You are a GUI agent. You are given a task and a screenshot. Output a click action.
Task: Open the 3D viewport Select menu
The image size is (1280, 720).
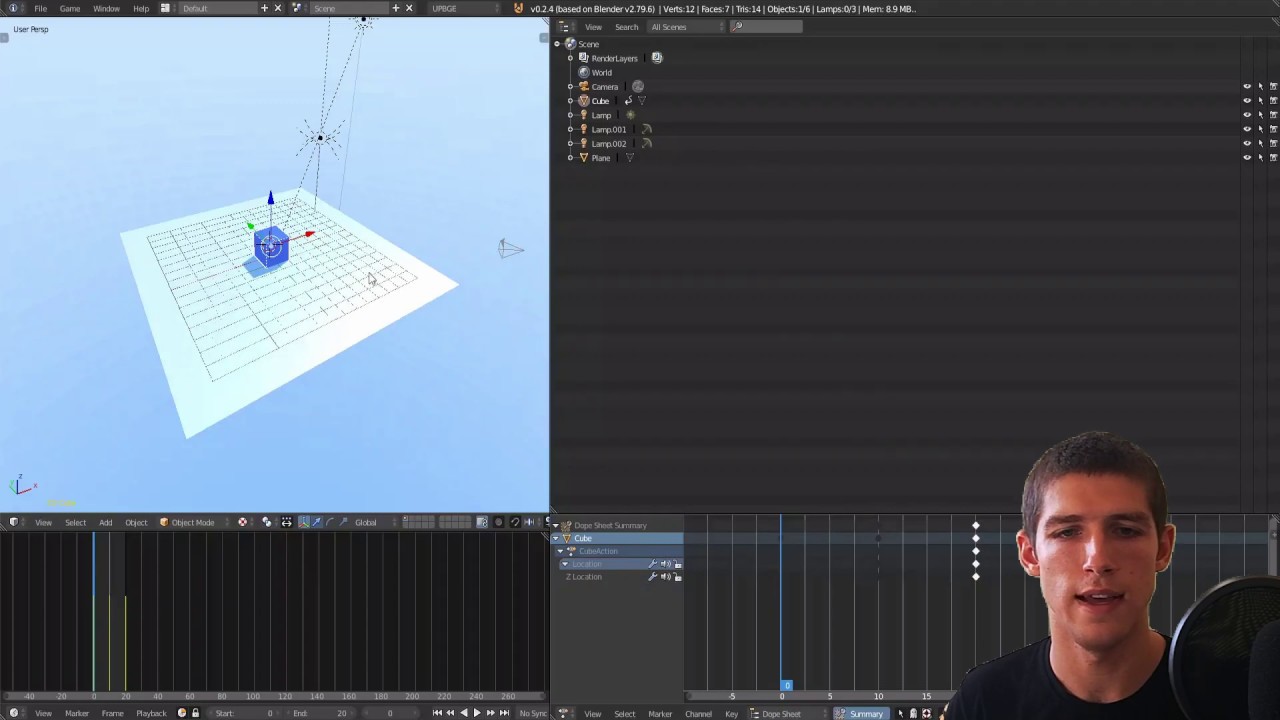(75, 522)
